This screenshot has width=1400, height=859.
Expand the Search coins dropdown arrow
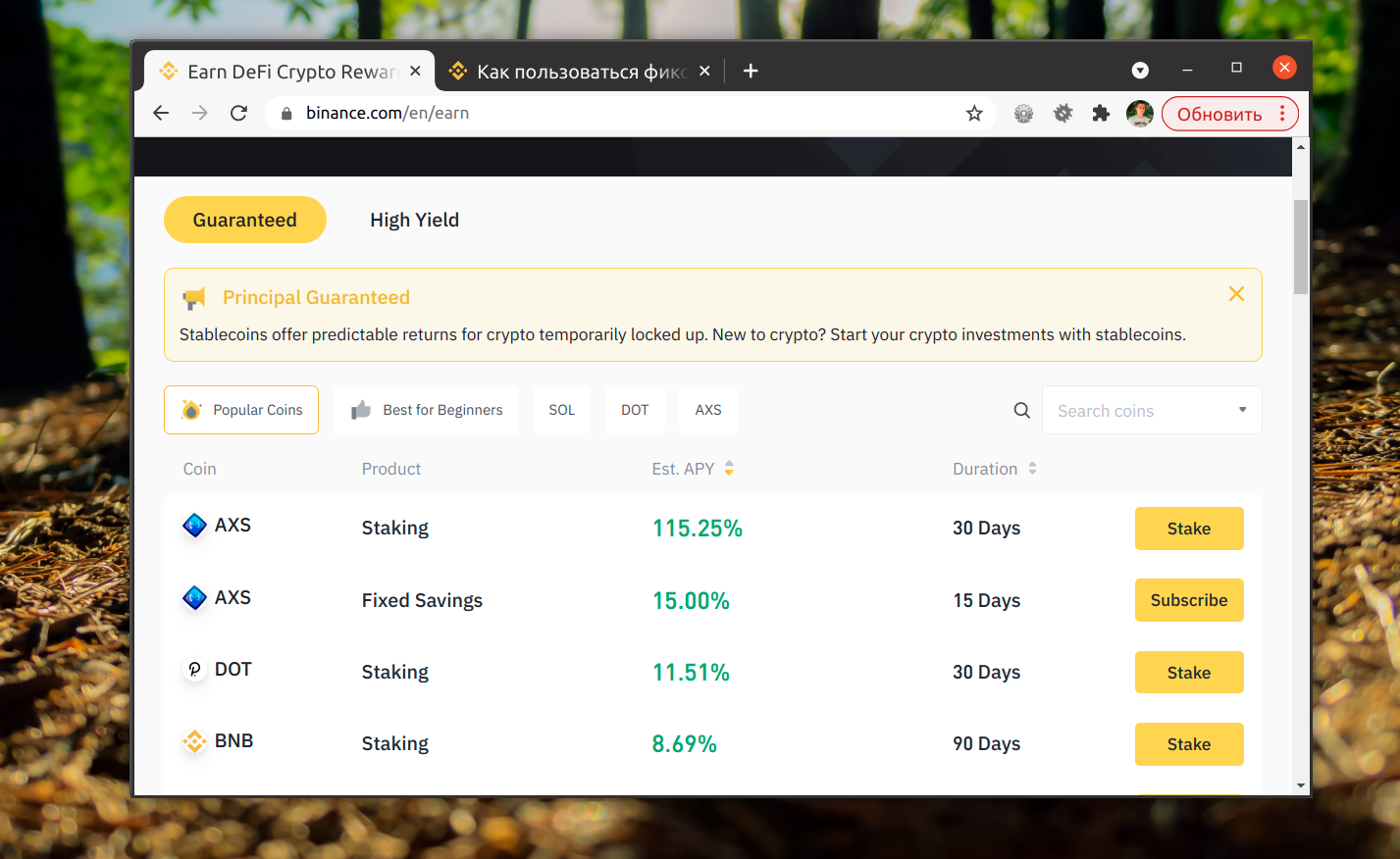(1242, 410)
